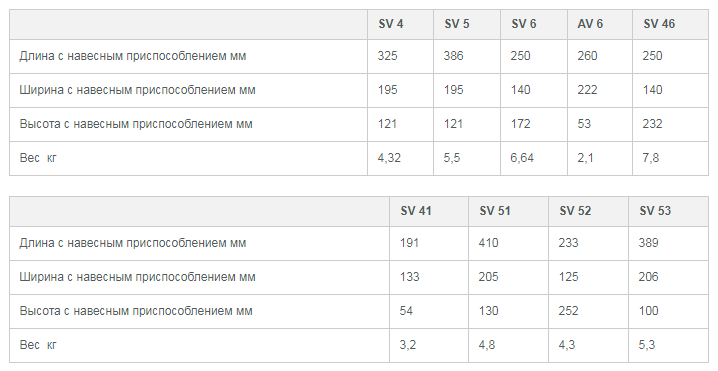Select height value 252 for SV 52
718x371 pixels.
568,311
